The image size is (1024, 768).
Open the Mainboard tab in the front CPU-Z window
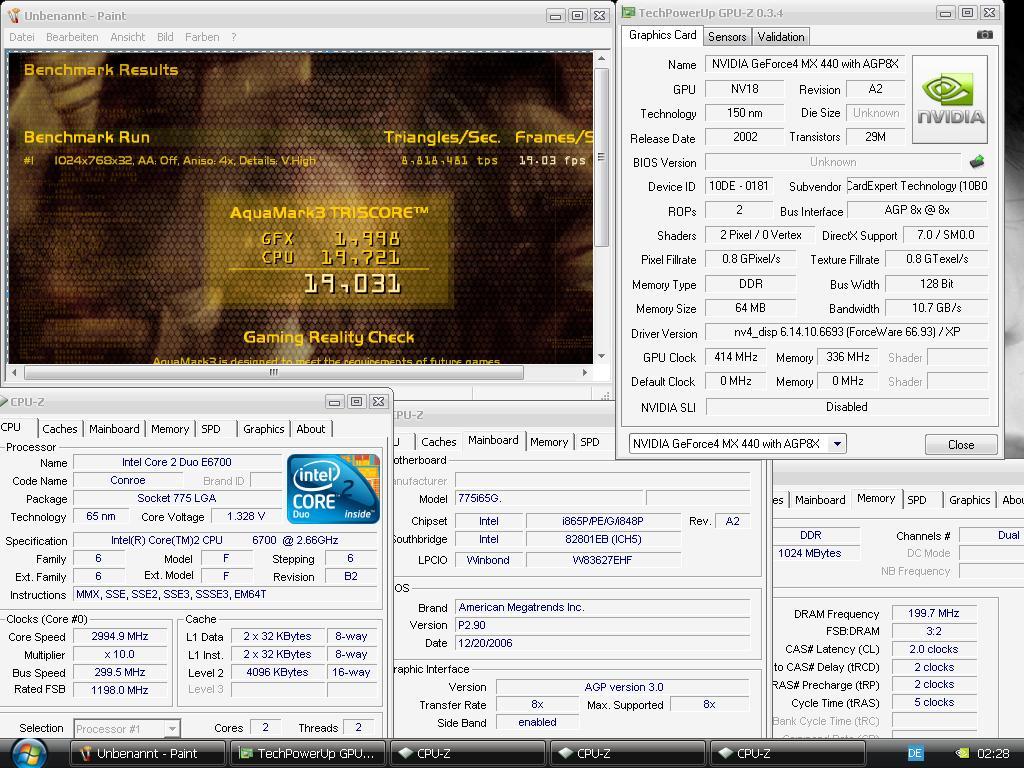(114, 429)
